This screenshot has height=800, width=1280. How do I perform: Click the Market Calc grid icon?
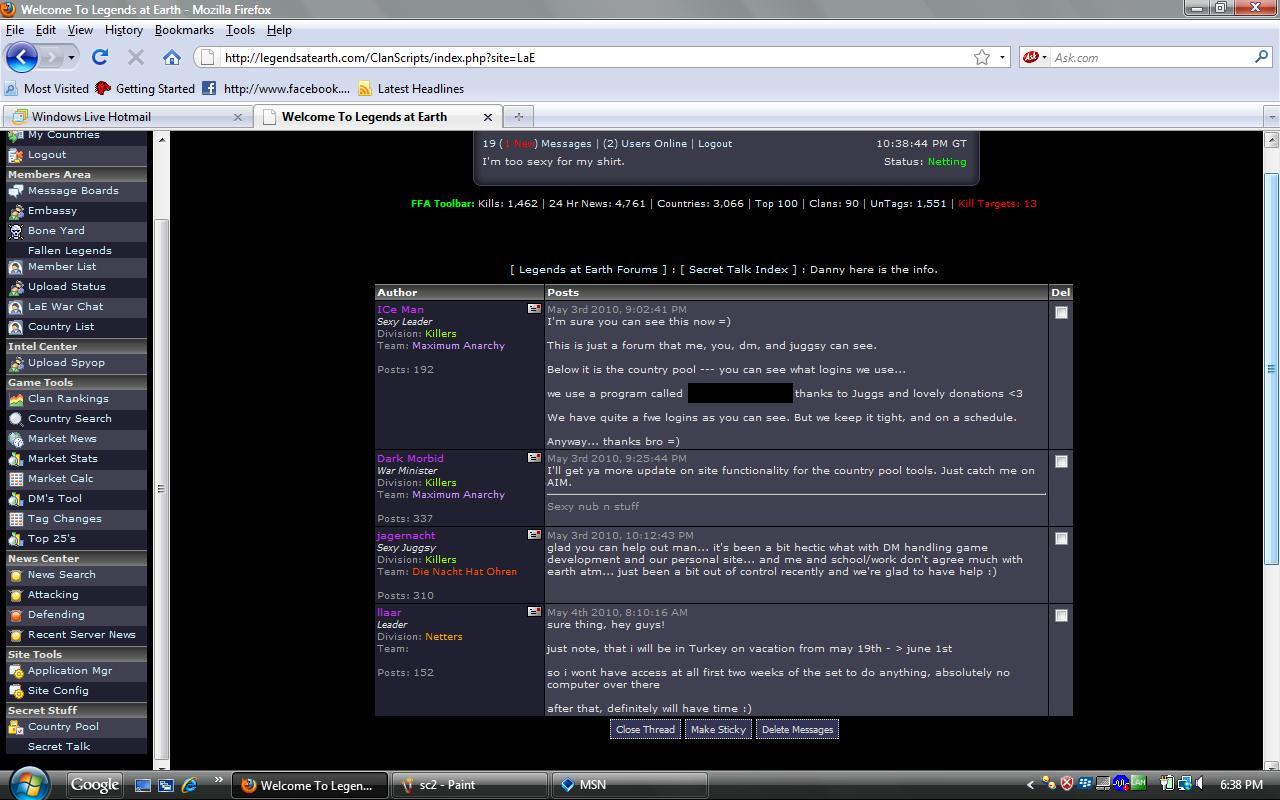click(16, 479)
